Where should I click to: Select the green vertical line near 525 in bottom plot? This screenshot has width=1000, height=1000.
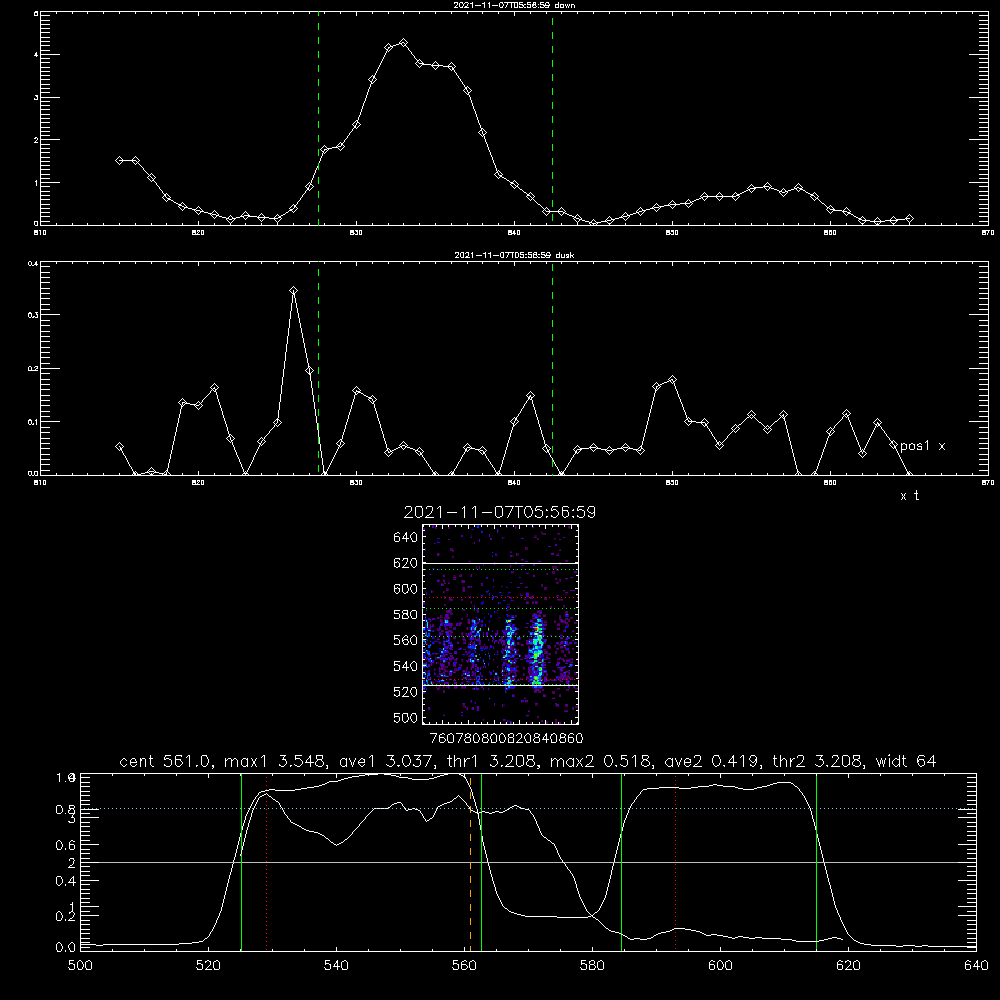(242, 862)
